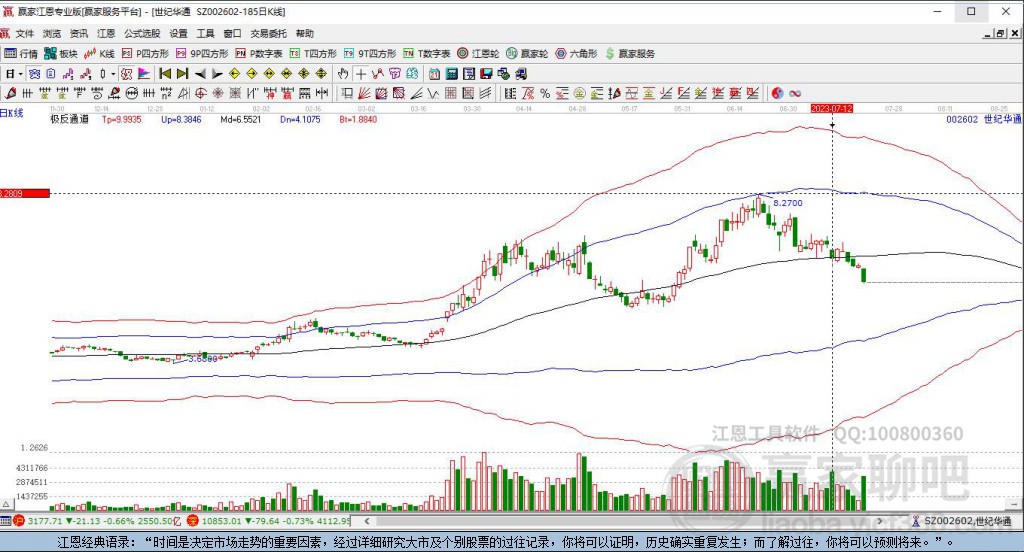Open the 板块 sector view

pyautogui.click(x=61, y=54)
